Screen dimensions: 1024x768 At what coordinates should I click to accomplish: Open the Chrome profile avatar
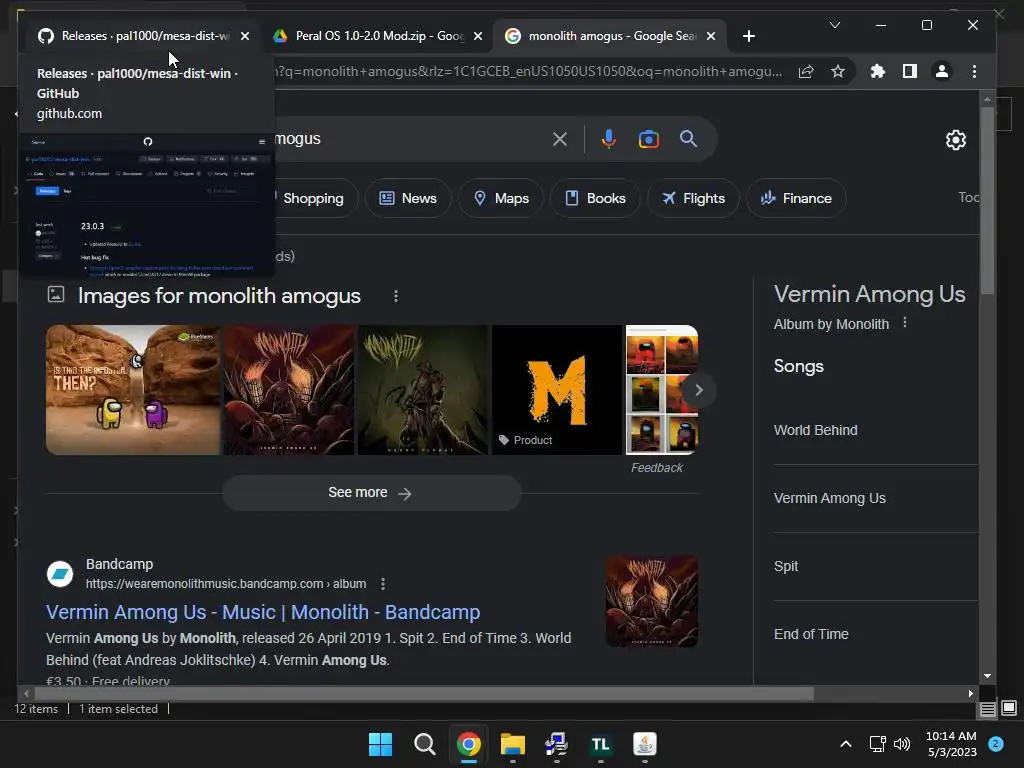(x=942, y=71)
